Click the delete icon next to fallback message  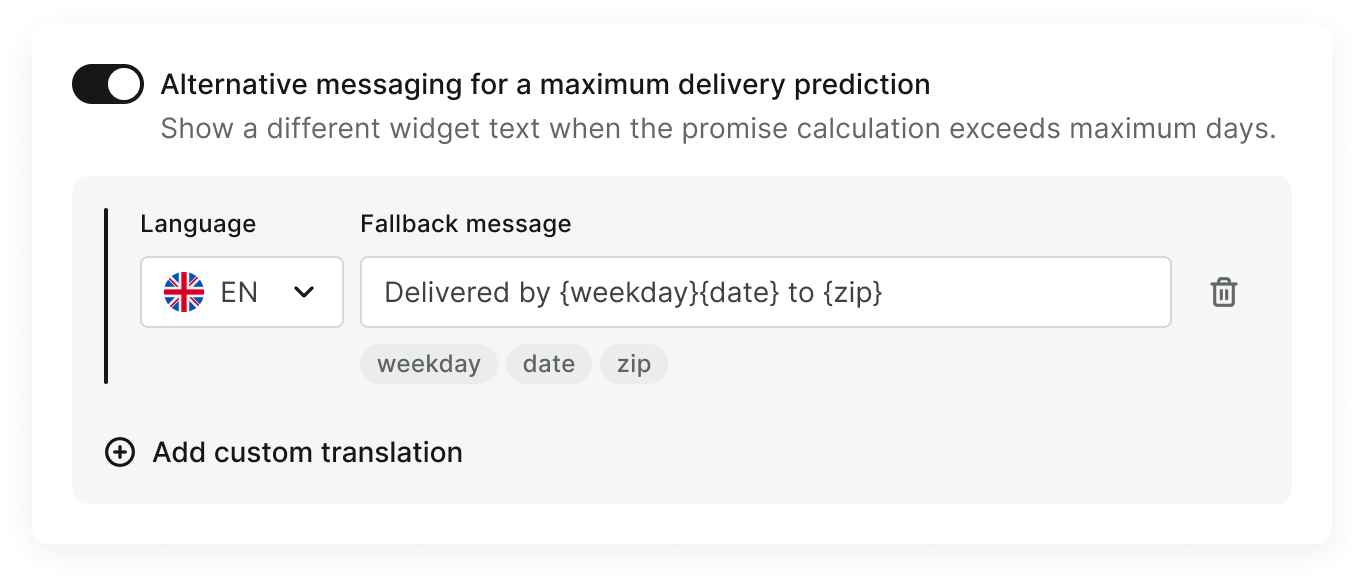tap(1225, 292)
